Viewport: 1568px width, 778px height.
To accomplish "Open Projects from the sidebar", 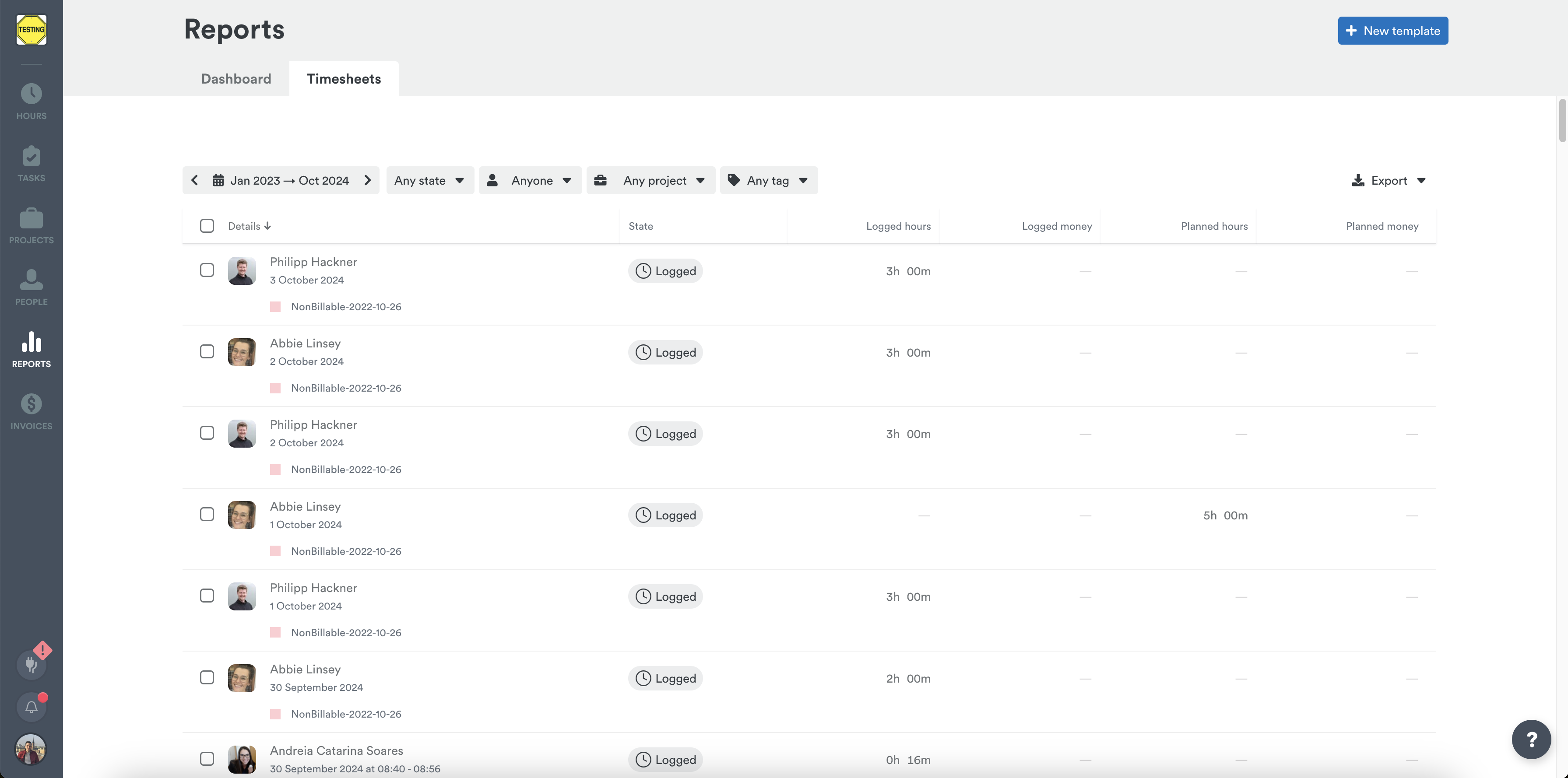I will click(x=31, y=226).
